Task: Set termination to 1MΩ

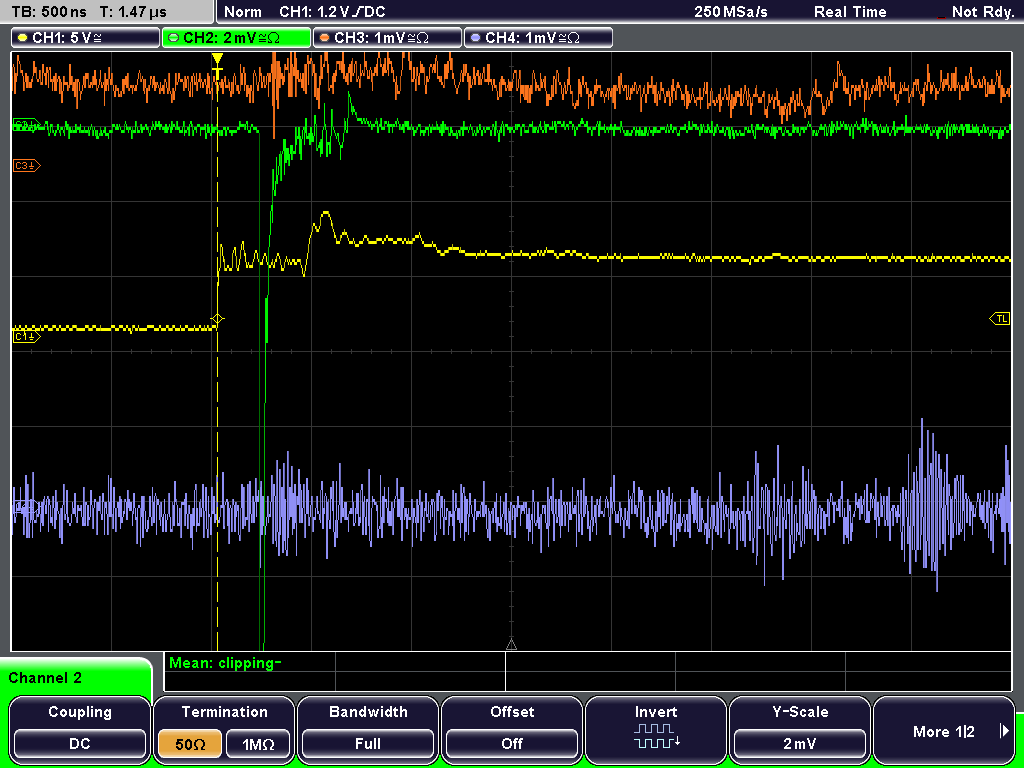Action: coord(258,744)
